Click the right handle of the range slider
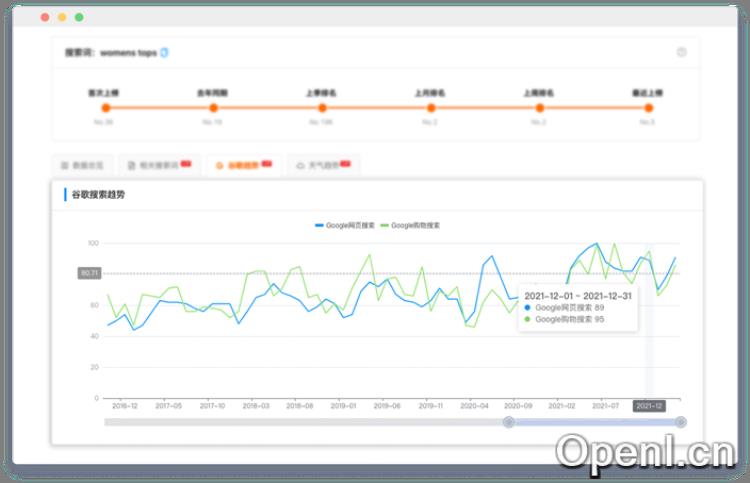Image resolution: width=750 pixels, height=483 pixels. (681, 423)
